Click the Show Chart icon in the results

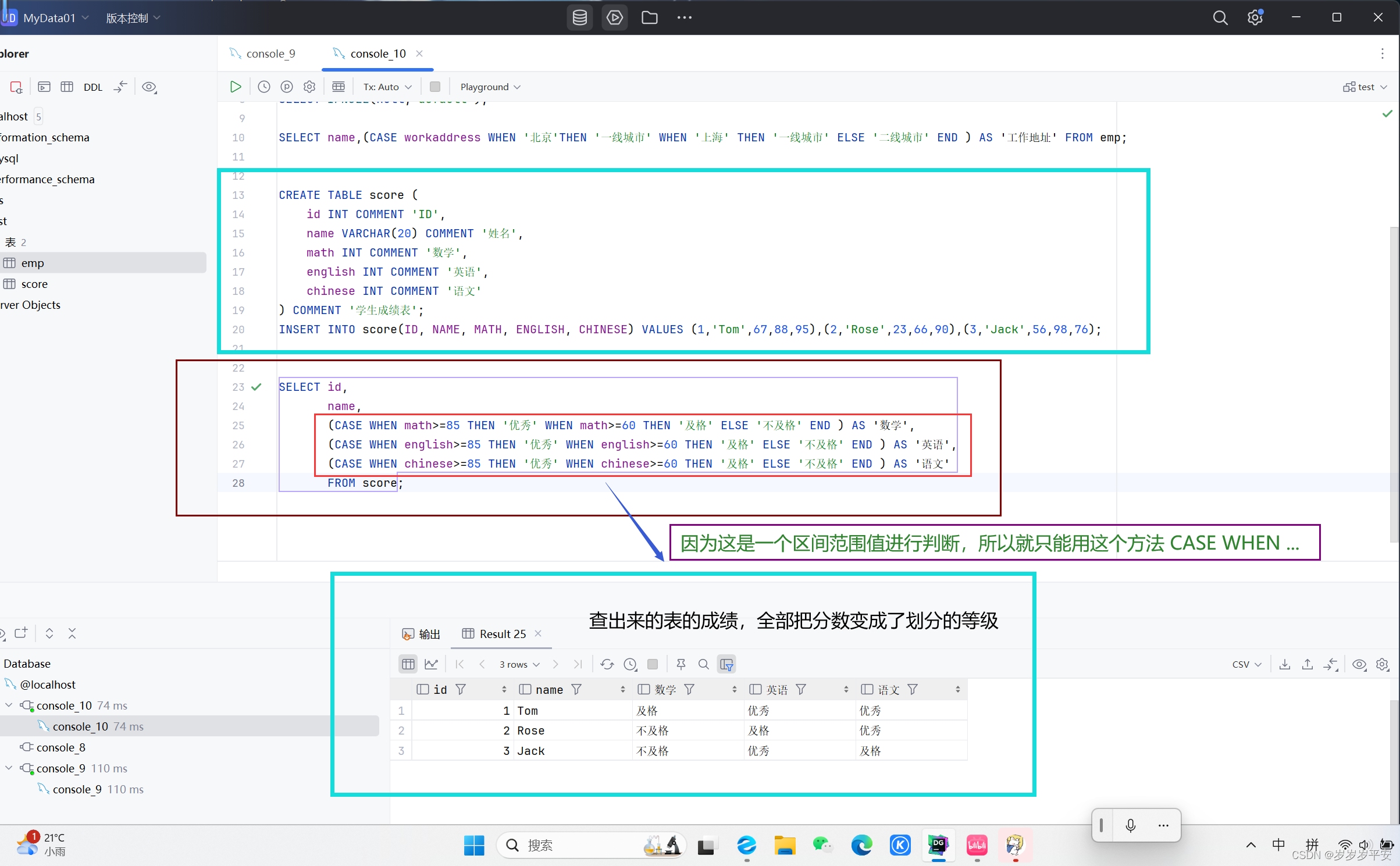click(431, 664)
